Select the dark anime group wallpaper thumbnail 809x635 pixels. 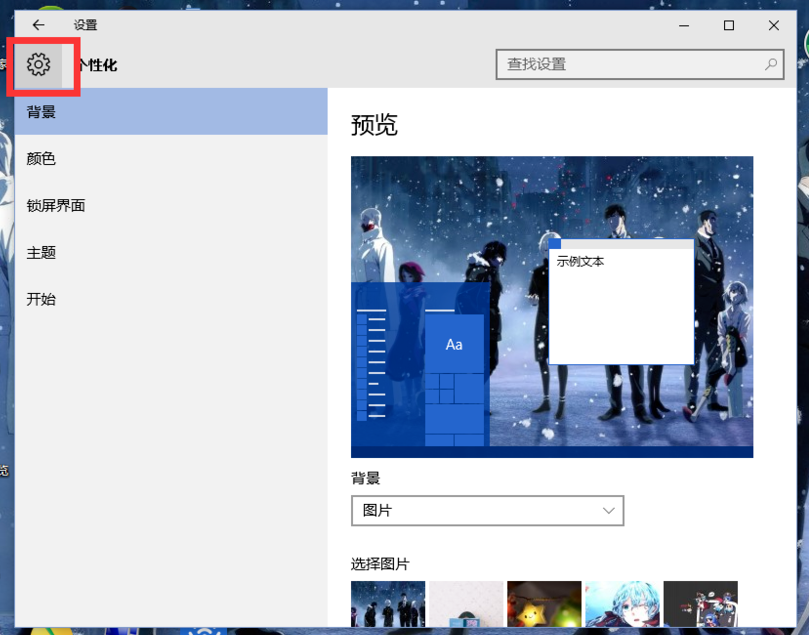click(700, 603)
